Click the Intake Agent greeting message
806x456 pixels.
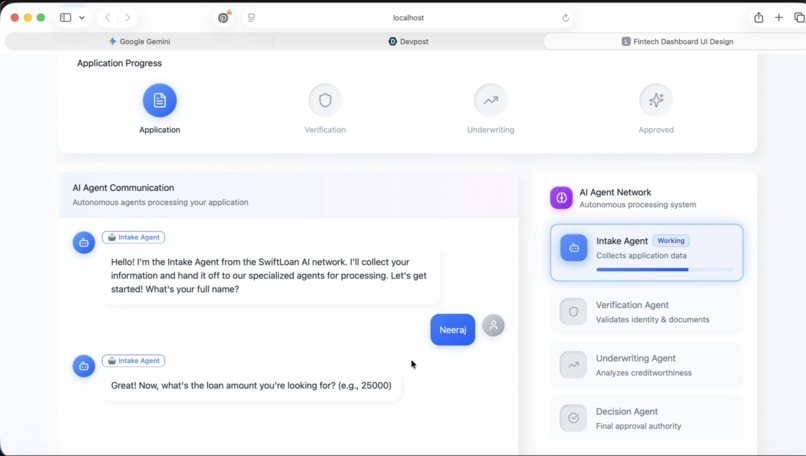pos(271,276)
